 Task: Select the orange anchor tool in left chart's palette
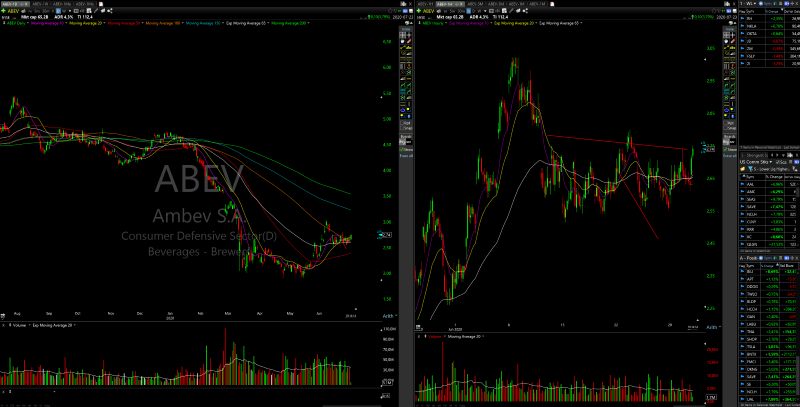pos(409,66)
